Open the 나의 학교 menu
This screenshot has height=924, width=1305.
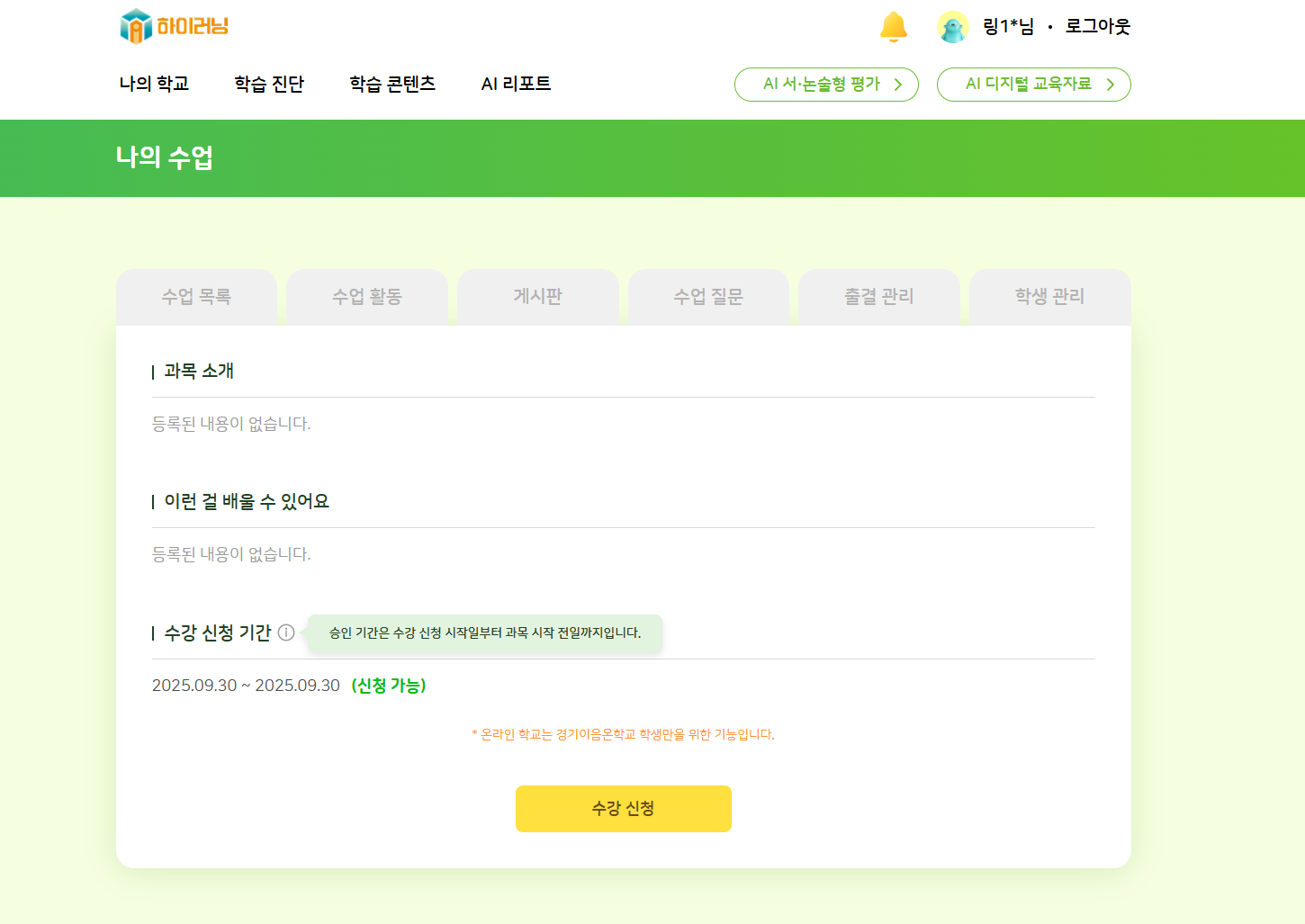click(x=154, y=84)
